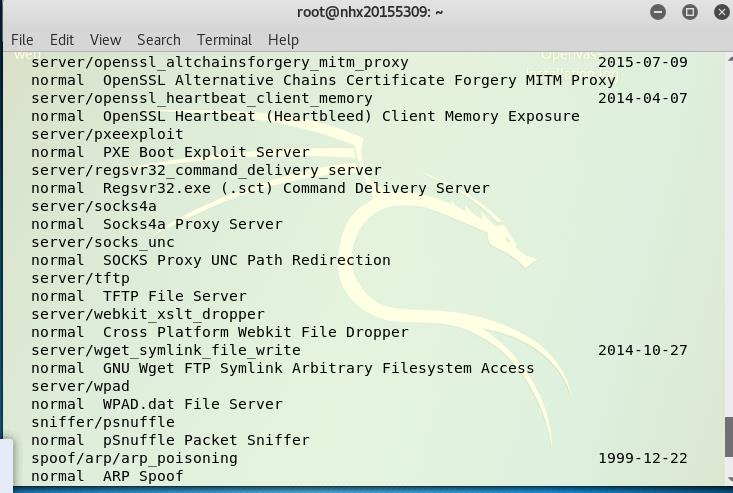Click the spoof/arp/arp_poisoning module line
The width and height of the screenshot is (733, 493).
(359, 458)
